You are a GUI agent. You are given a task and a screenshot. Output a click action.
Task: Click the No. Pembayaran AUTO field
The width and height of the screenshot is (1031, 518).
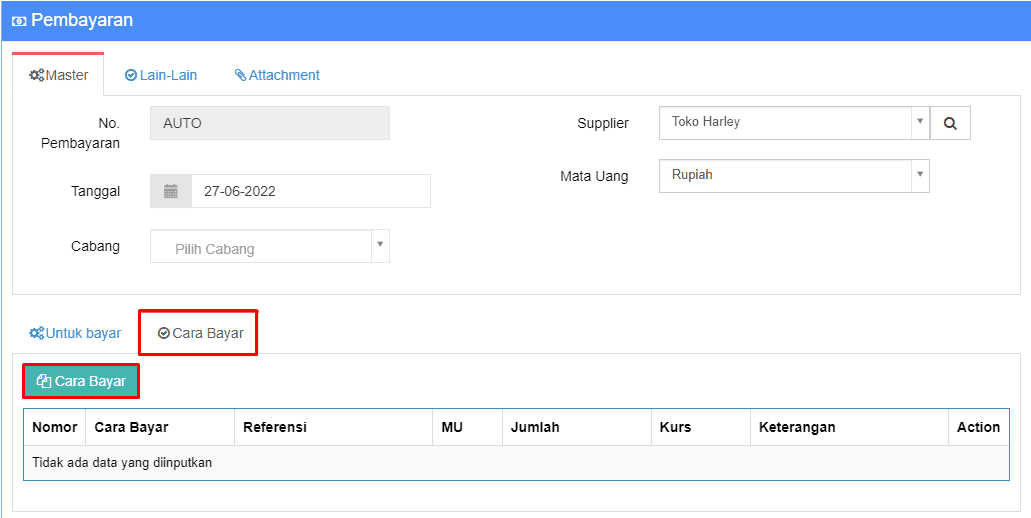tap(269, 123)
